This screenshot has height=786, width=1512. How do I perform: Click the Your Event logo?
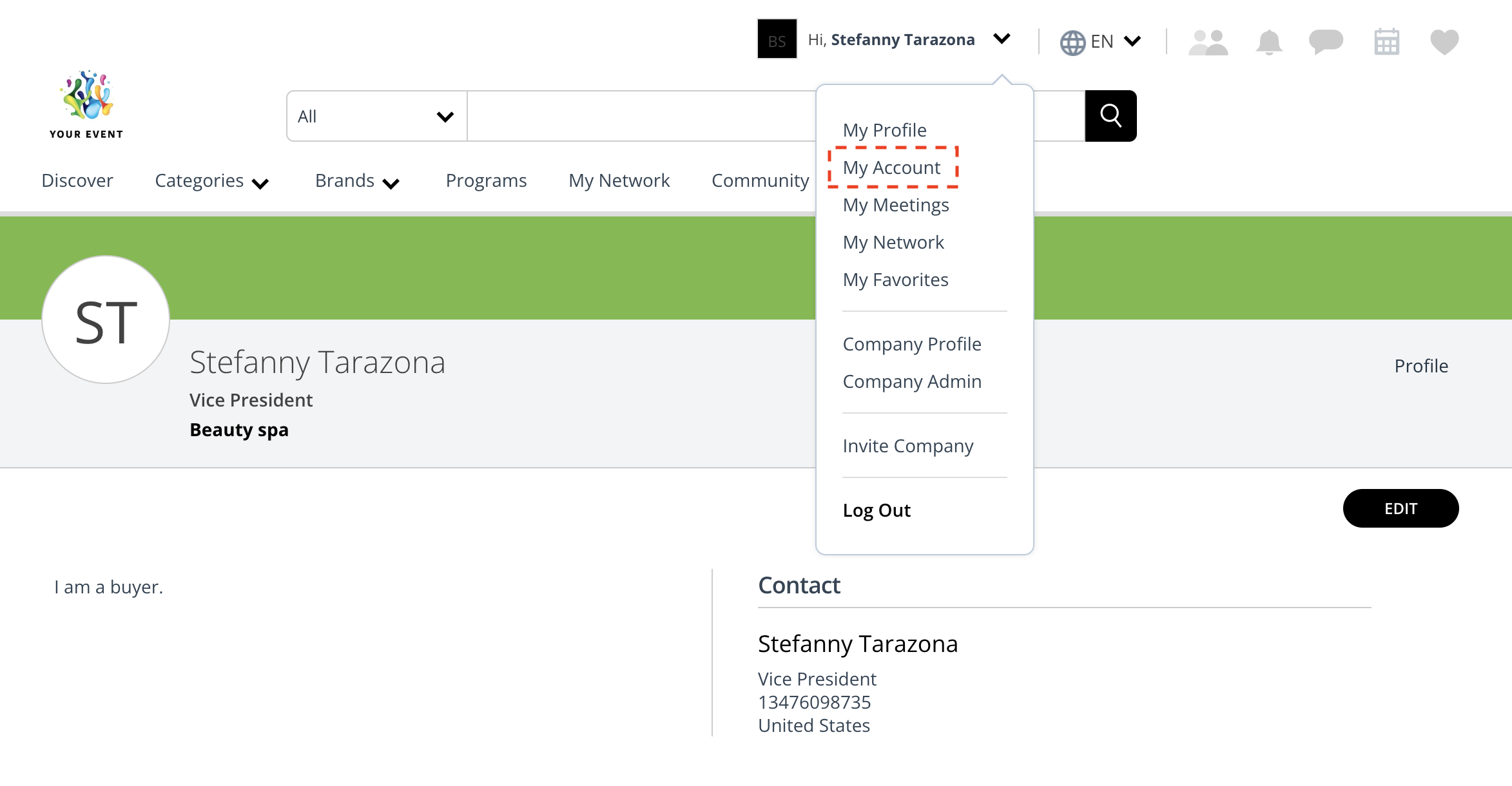pyautogui.click(x=86, y=103)
